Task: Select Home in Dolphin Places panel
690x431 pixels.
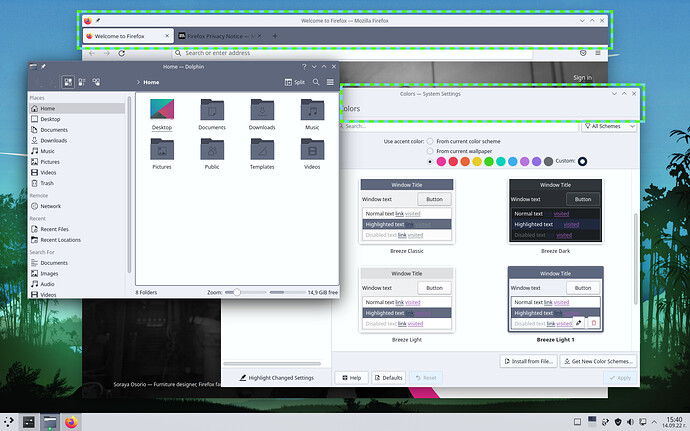Action: coord(77,108)
